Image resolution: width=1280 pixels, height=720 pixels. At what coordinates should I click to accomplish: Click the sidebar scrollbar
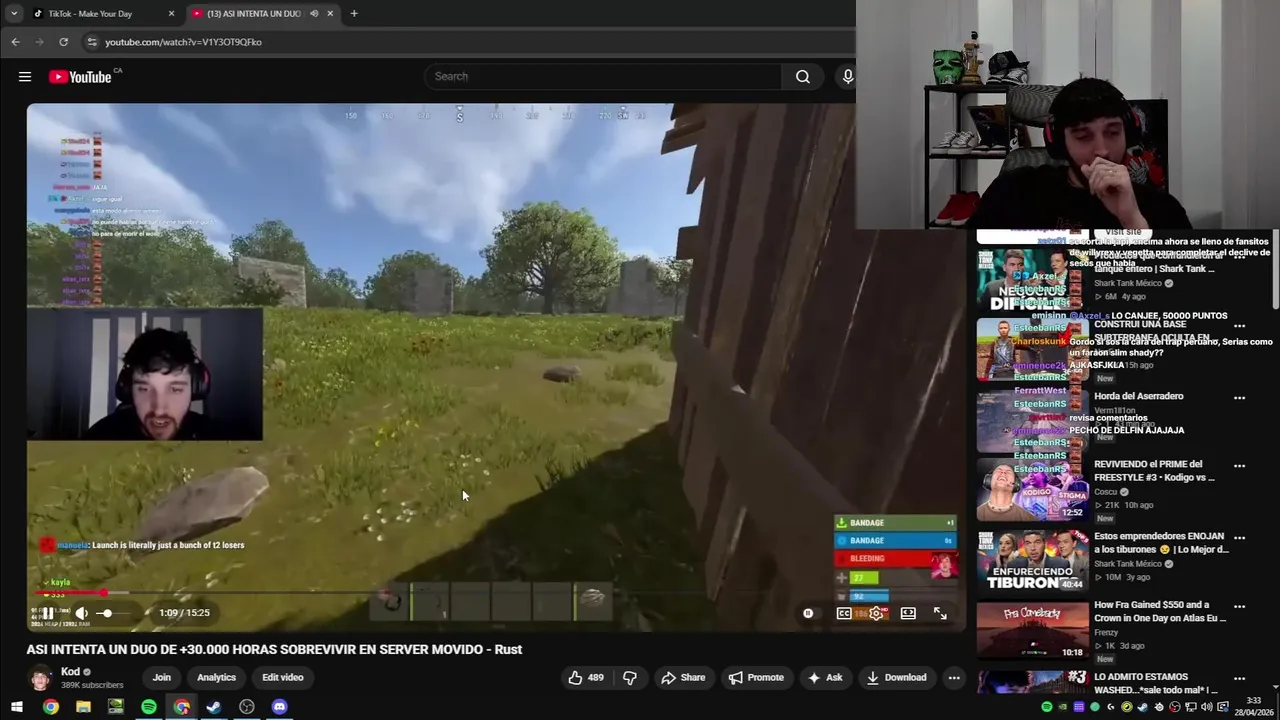(x=1275, y=270)
